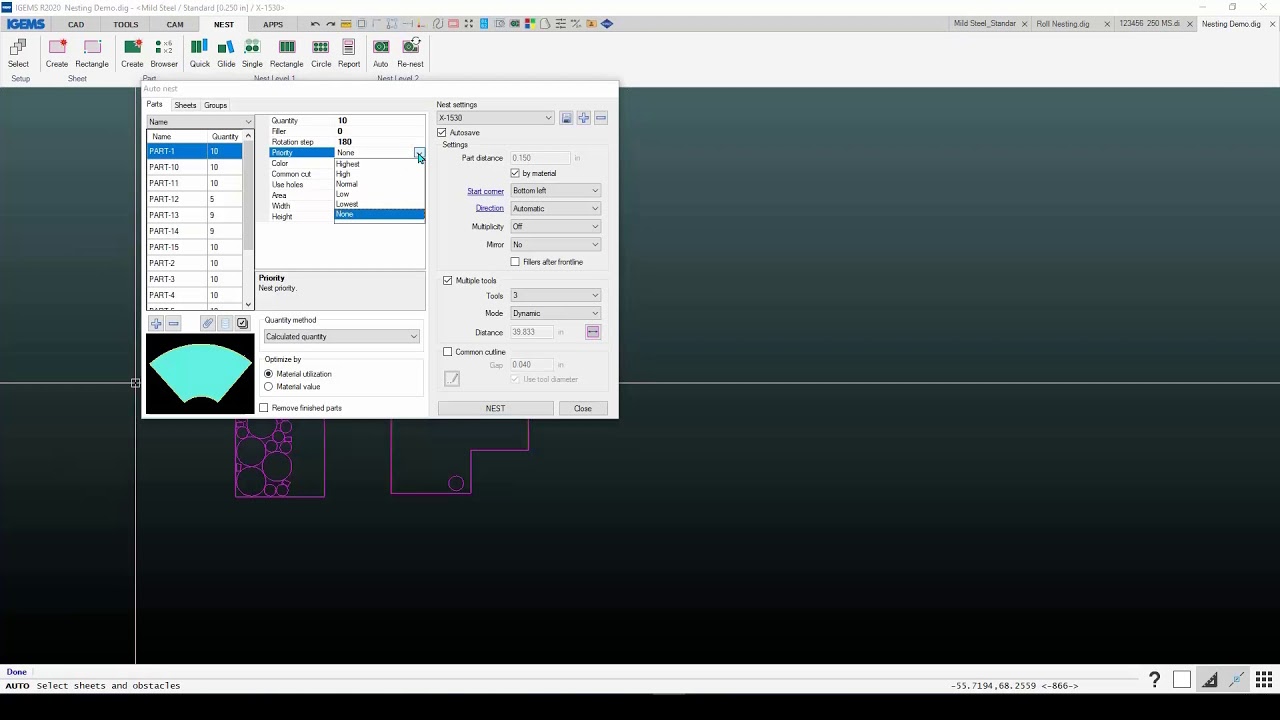Open the Start corner dropdown
Viewport: 1280px width, 720px height.
click(555, 191)
